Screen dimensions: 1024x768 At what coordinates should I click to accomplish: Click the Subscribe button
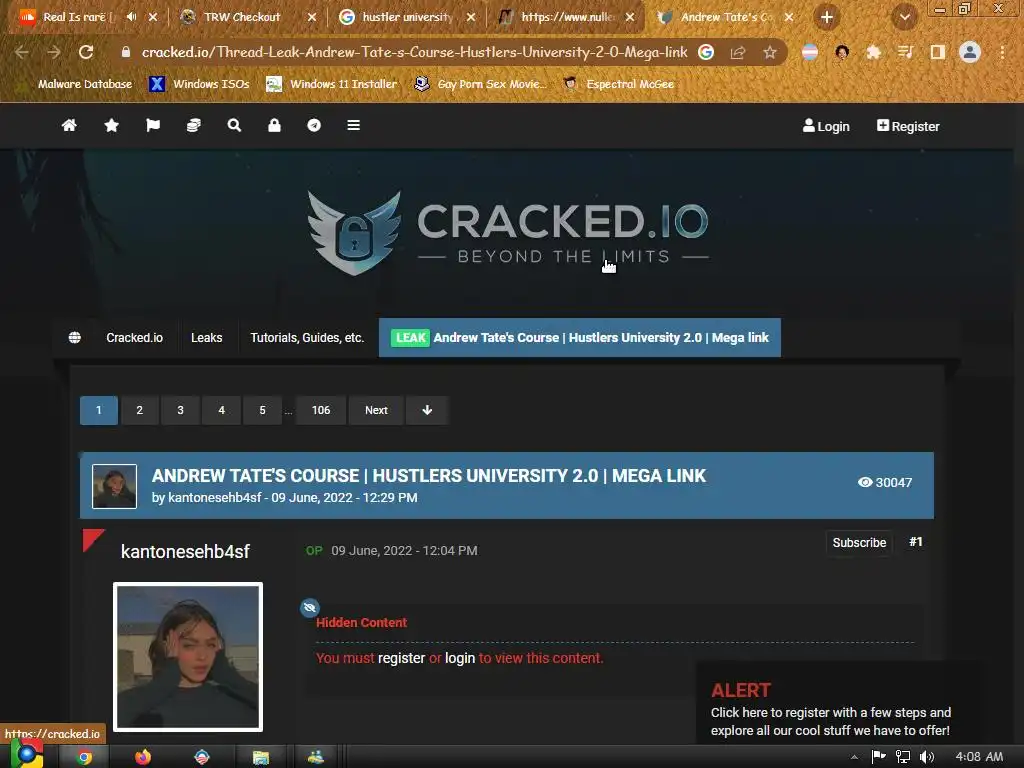tap(859, 543)
